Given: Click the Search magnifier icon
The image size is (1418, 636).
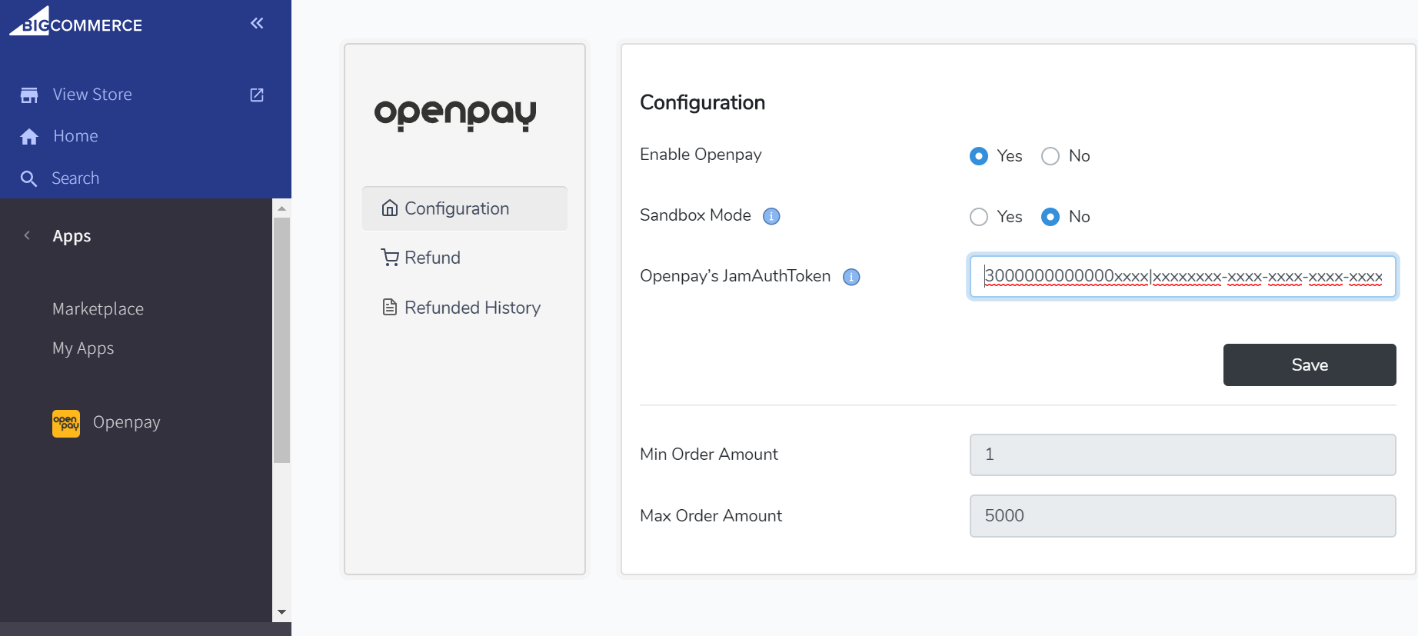Looking at the screenshot, I should point(29,179).
